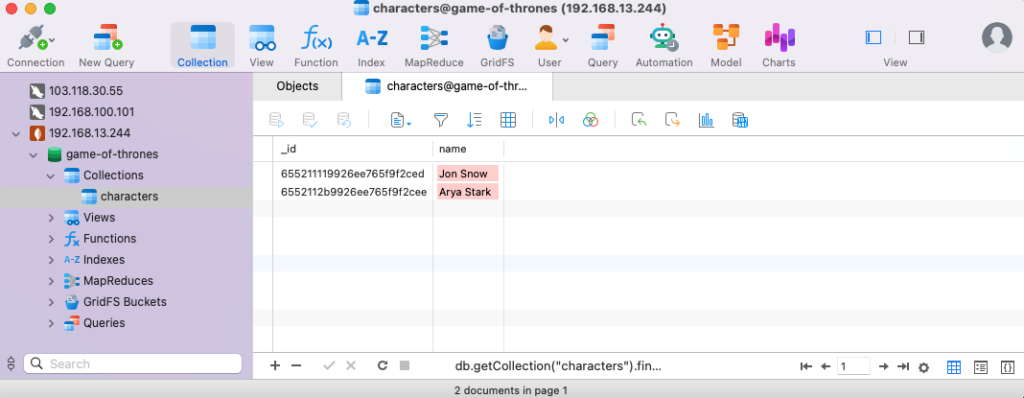Click the commit transaction icon
This screenshot has height=398, width=1024.
coord(309,120)
